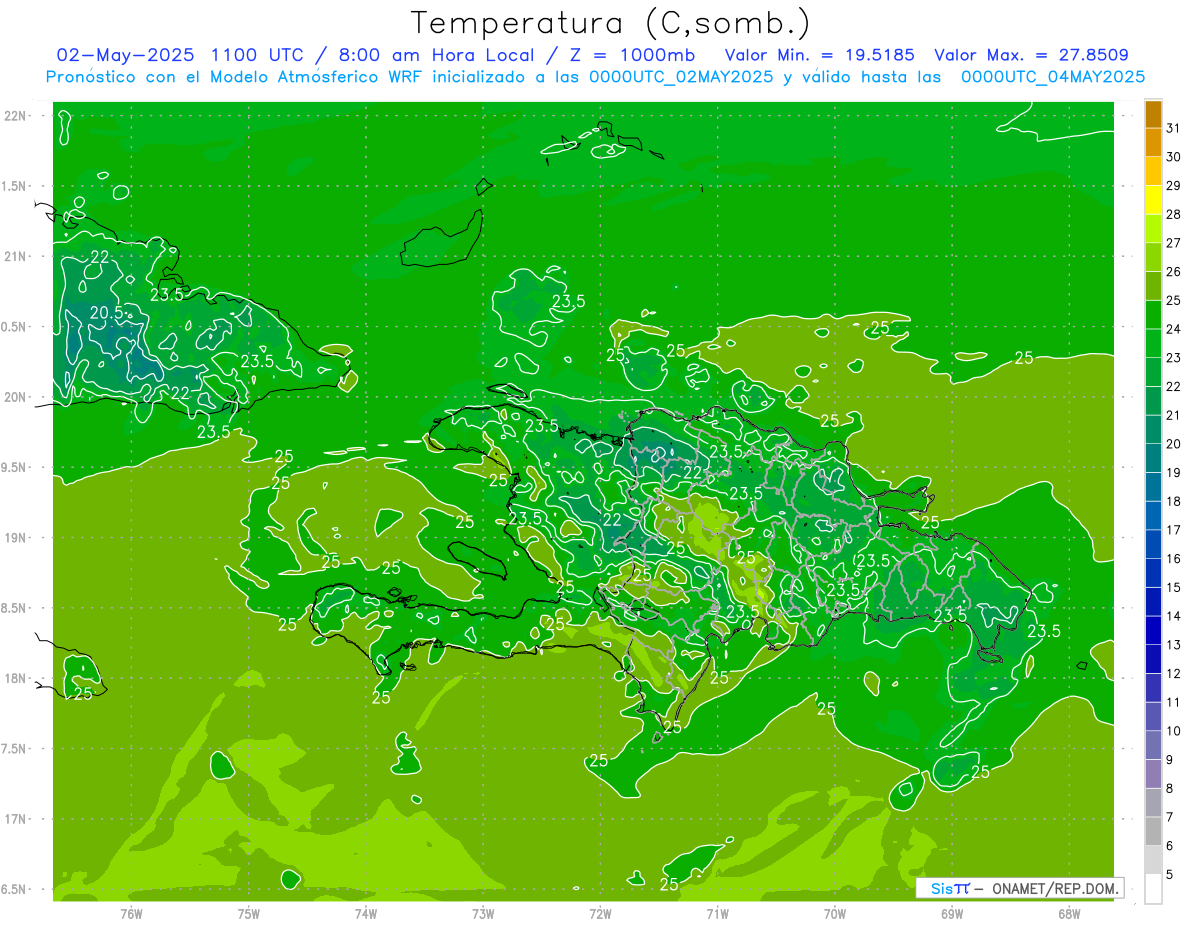This screenshot has width=1200, height=927.
Task: Click the color bar segment between 13 and 14
Action: point(1153,630)
